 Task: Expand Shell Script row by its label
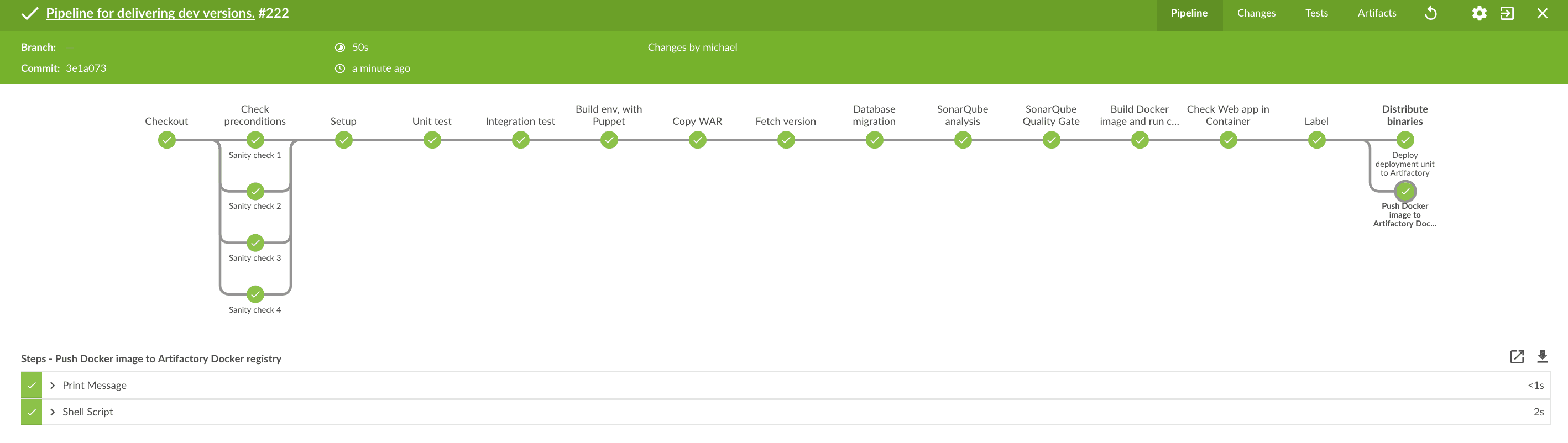(x=88, y=412)
